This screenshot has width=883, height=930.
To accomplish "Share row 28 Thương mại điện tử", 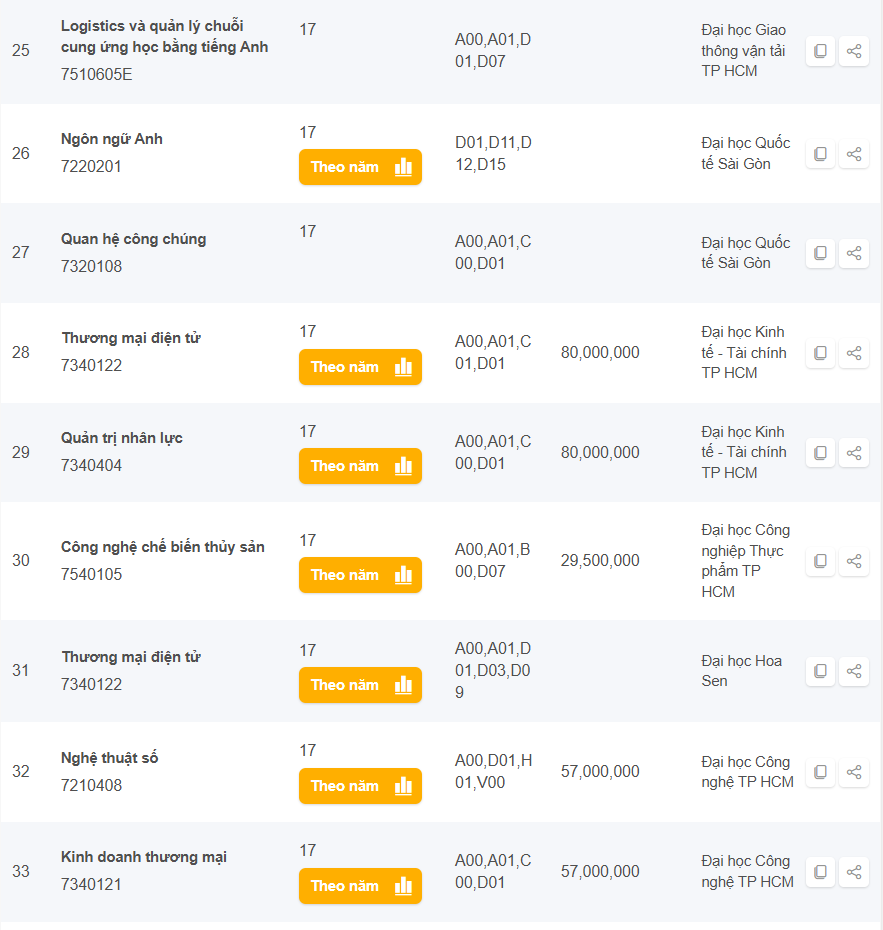I will pyautogui.click(x=854, y=353).
